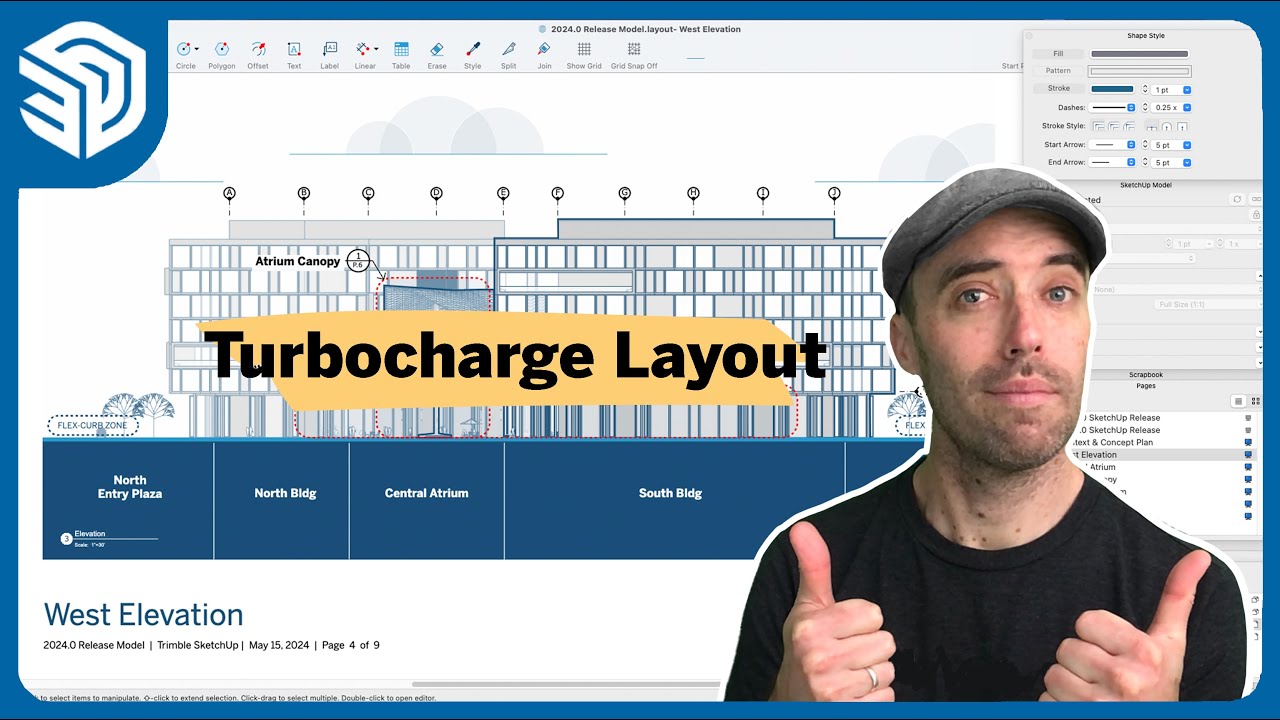Image resolution: width=1280 pixels, height=720 pixels.
Task: Open the Dashes pattern dropdown
Action: click(1131, 107)
